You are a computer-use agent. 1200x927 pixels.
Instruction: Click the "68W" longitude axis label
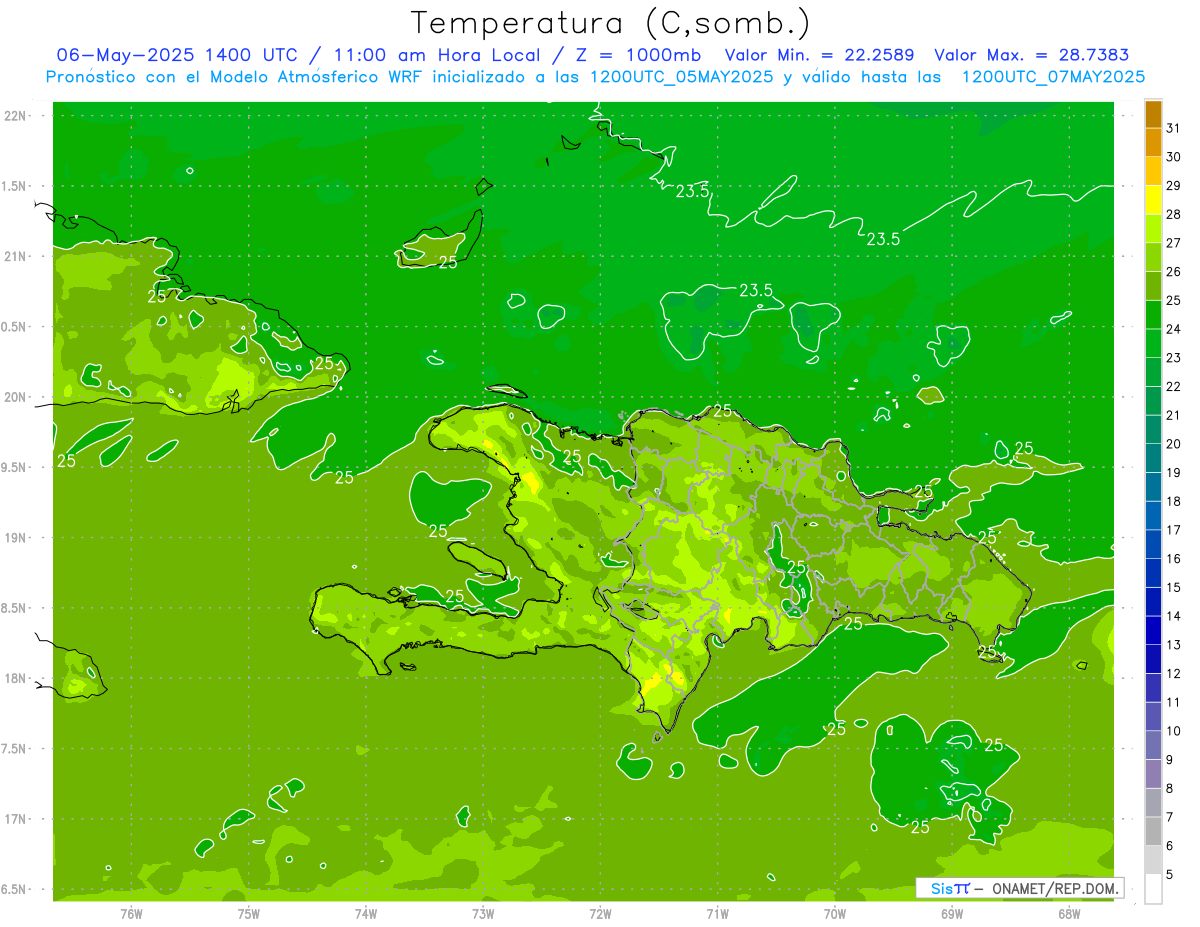click(x=1069, y=914)
